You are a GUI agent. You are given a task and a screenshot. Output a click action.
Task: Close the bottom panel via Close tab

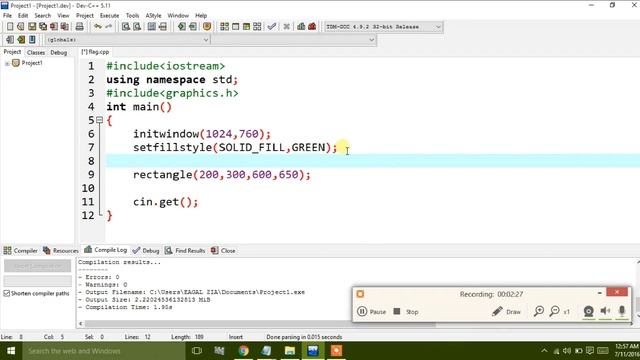(x=223, y=251)
